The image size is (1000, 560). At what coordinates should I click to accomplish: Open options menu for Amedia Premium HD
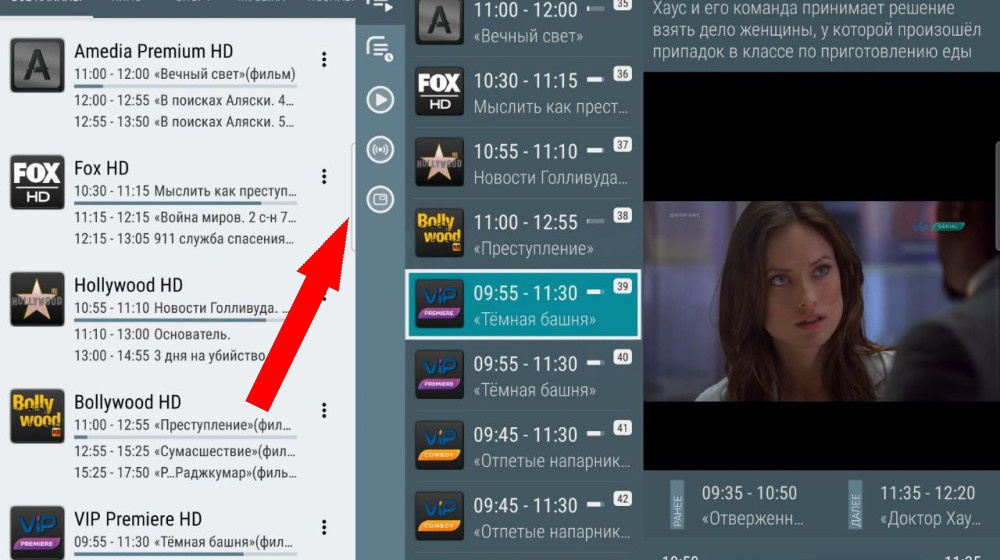pos(324,59)
